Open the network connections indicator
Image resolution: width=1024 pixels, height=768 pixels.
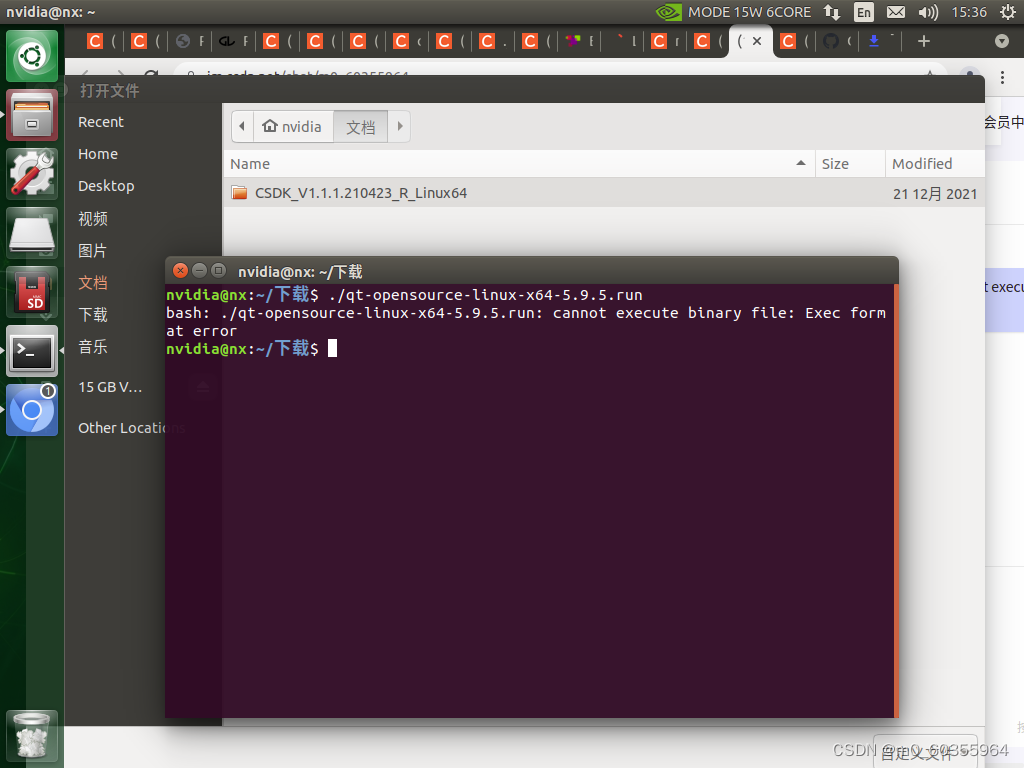tap(832, 12)
